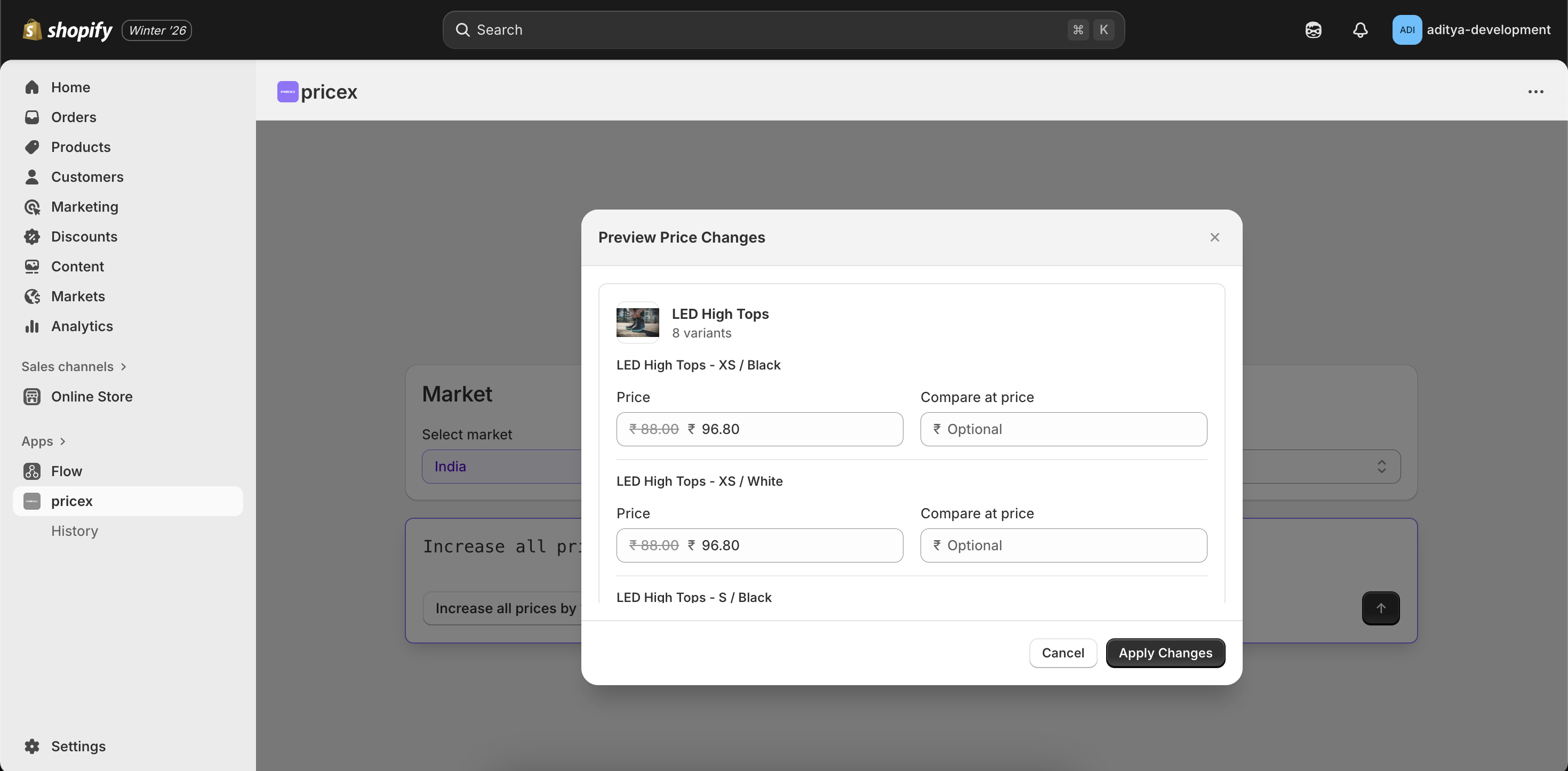The width and height of the screenshot is (1568, 771).
Task: Click the LED High Tops product thumbnail
Action: pos(637,323)
